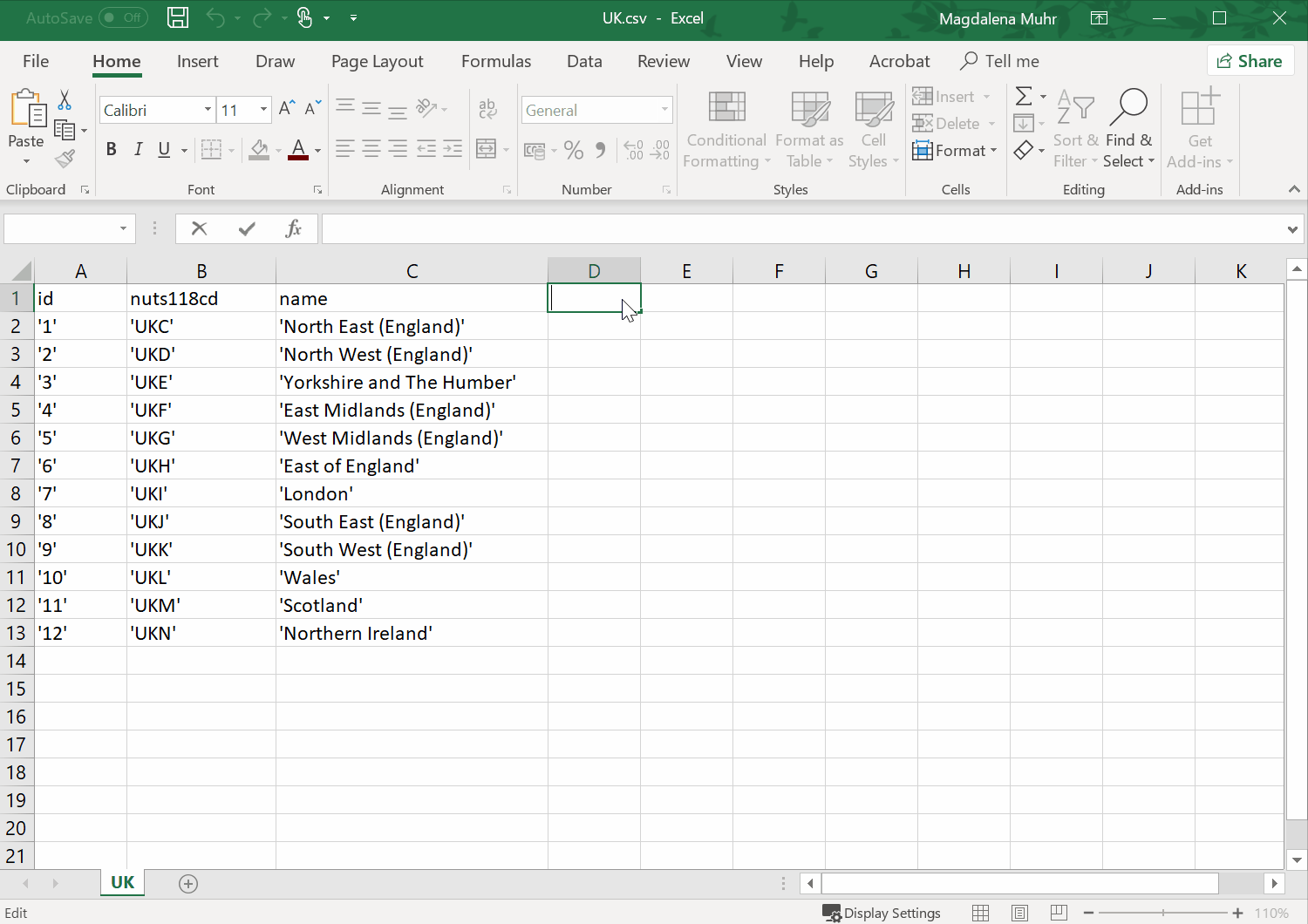Click the Accounting Number Format icon
The height and width of the screenshot is (924, 1308).
534,150
